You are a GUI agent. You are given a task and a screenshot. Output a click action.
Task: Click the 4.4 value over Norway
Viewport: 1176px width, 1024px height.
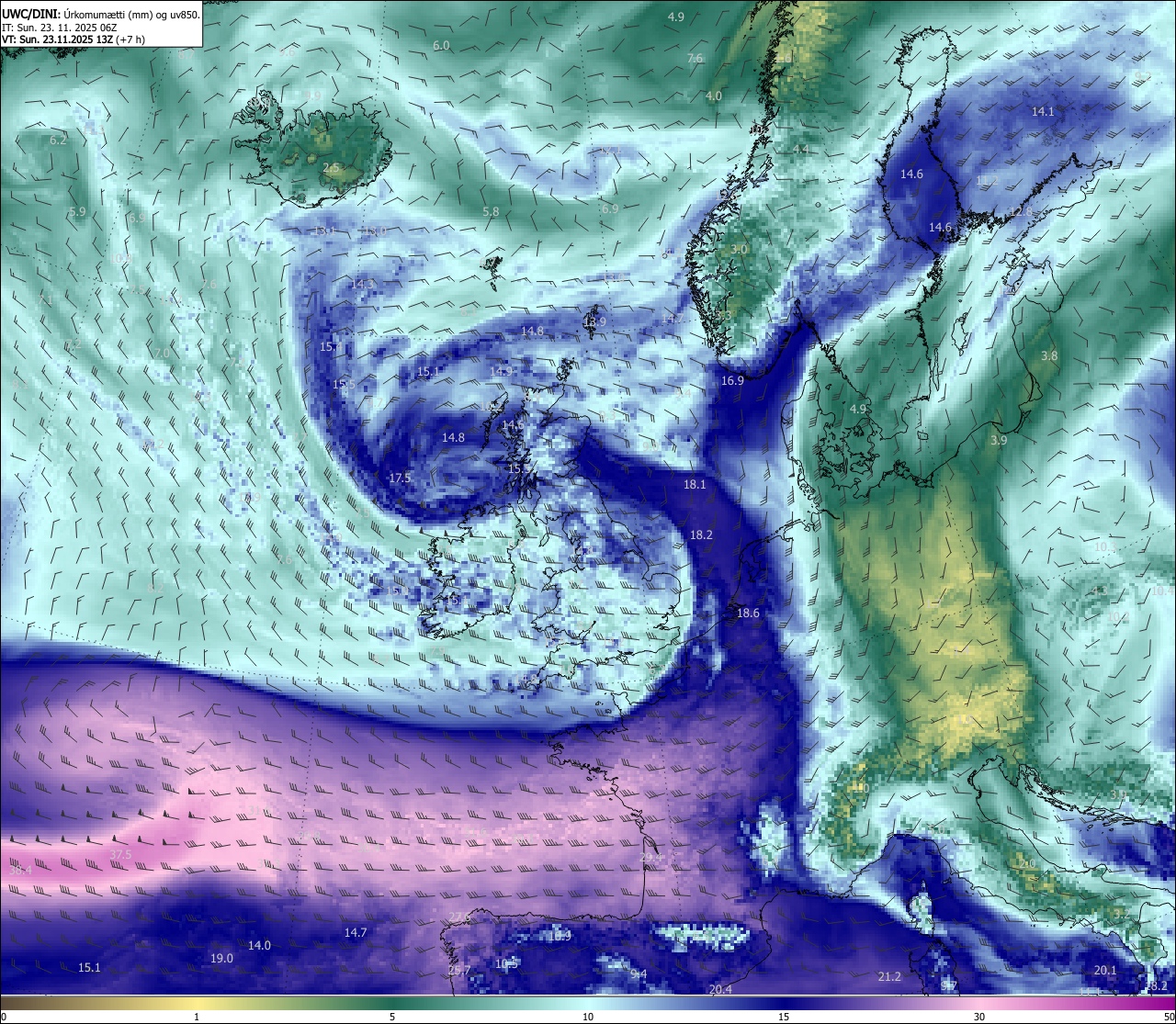(801, 149)
